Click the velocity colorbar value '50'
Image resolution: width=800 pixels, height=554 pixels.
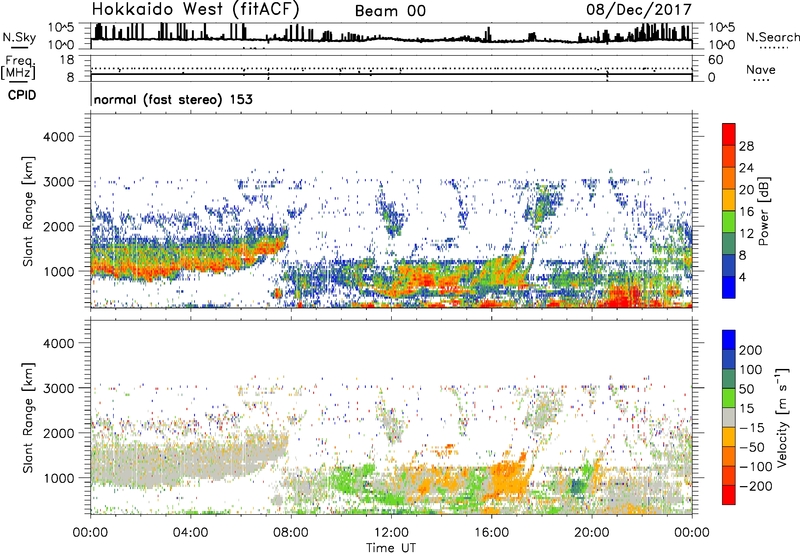(x=746, y=389)
